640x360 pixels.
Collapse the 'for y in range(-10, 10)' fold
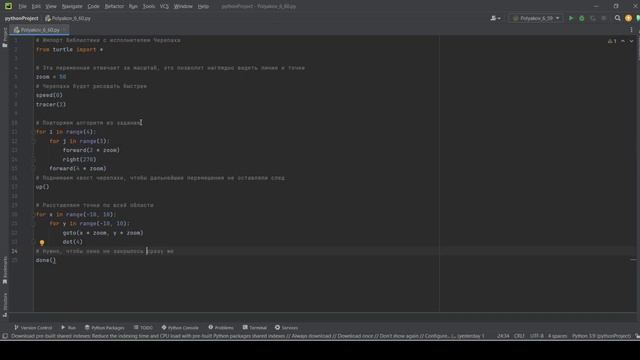point(34,224)
